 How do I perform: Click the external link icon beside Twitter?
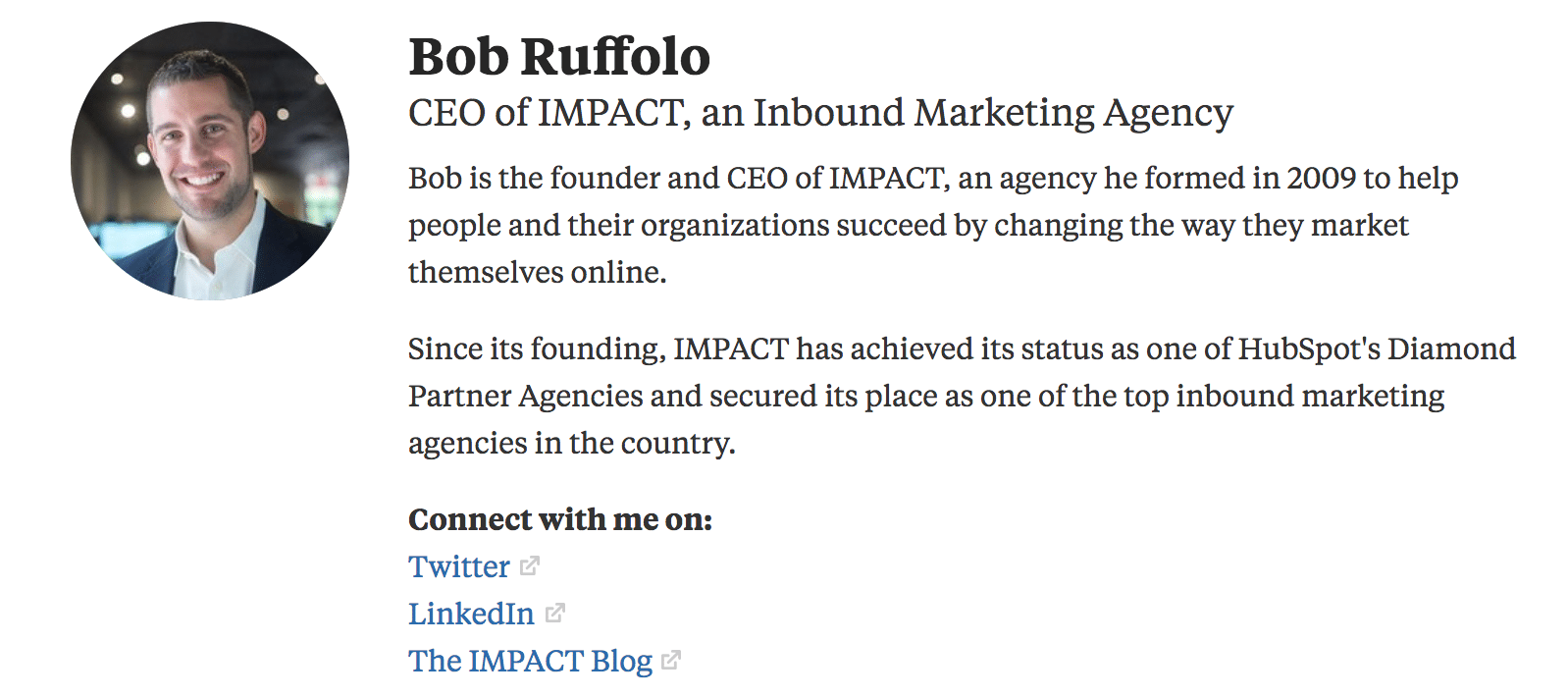point(531,566)
